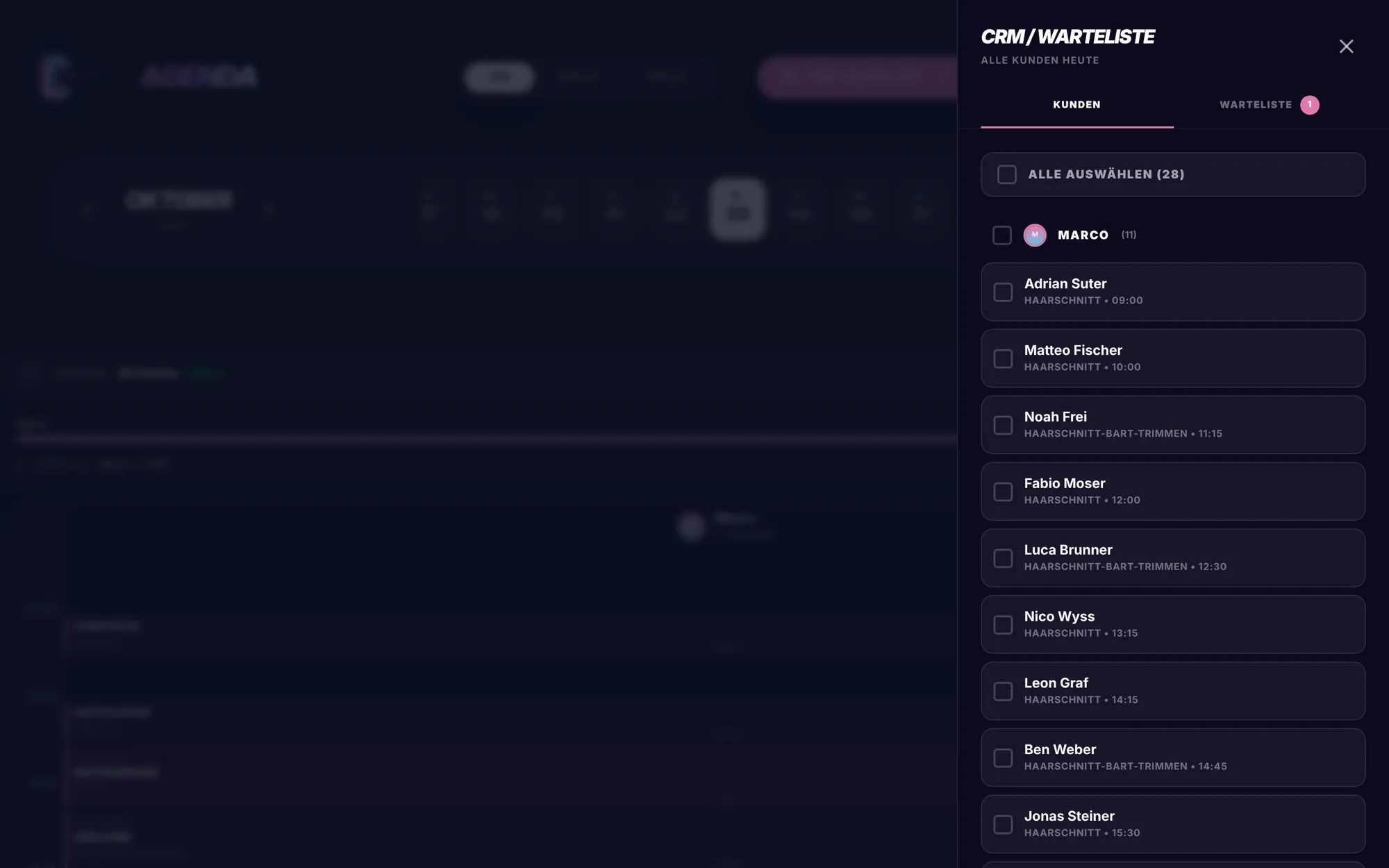Viewport: 1389px width, 868px height.
Task: Check Ben Weber's checkbox
Action: point(1003,758)
